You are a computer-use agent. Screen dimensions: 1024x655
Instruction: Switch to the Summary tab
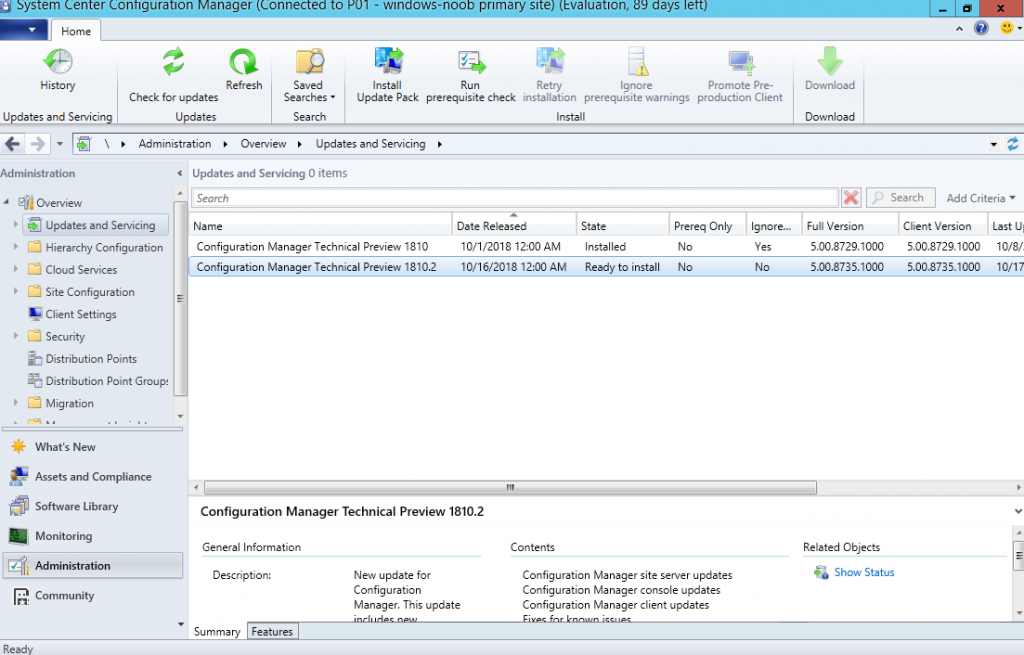click(217, 631)
